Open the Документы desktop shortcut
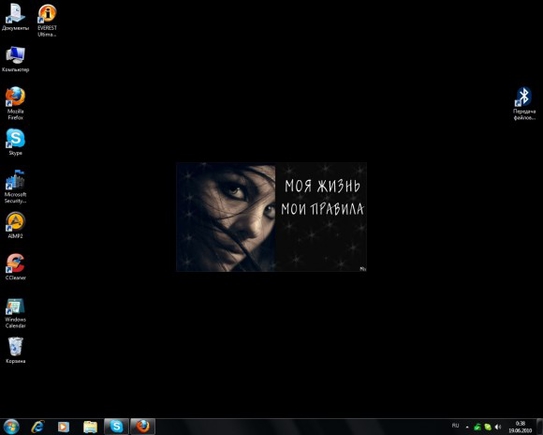 pyautogui.click(x=16, y=17)
